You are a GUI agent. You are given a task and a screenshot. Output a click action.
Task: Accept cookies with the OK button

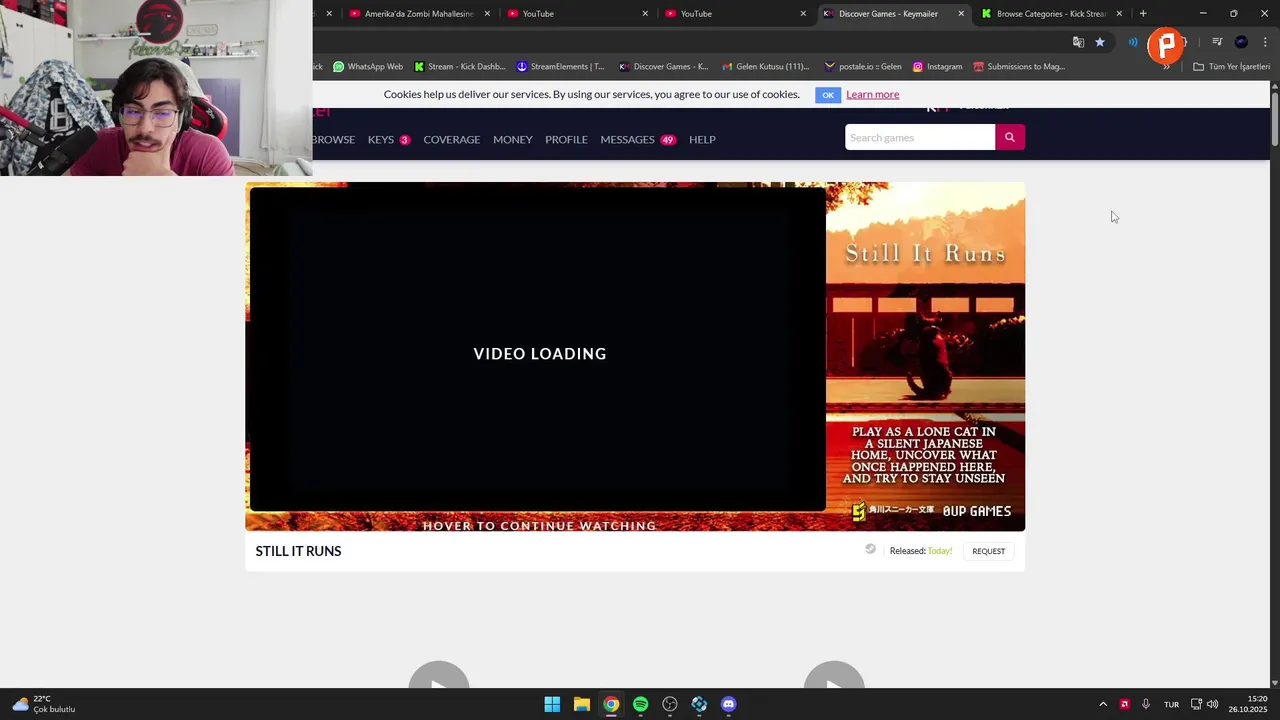pyautogui.click(x=827, y=95)
